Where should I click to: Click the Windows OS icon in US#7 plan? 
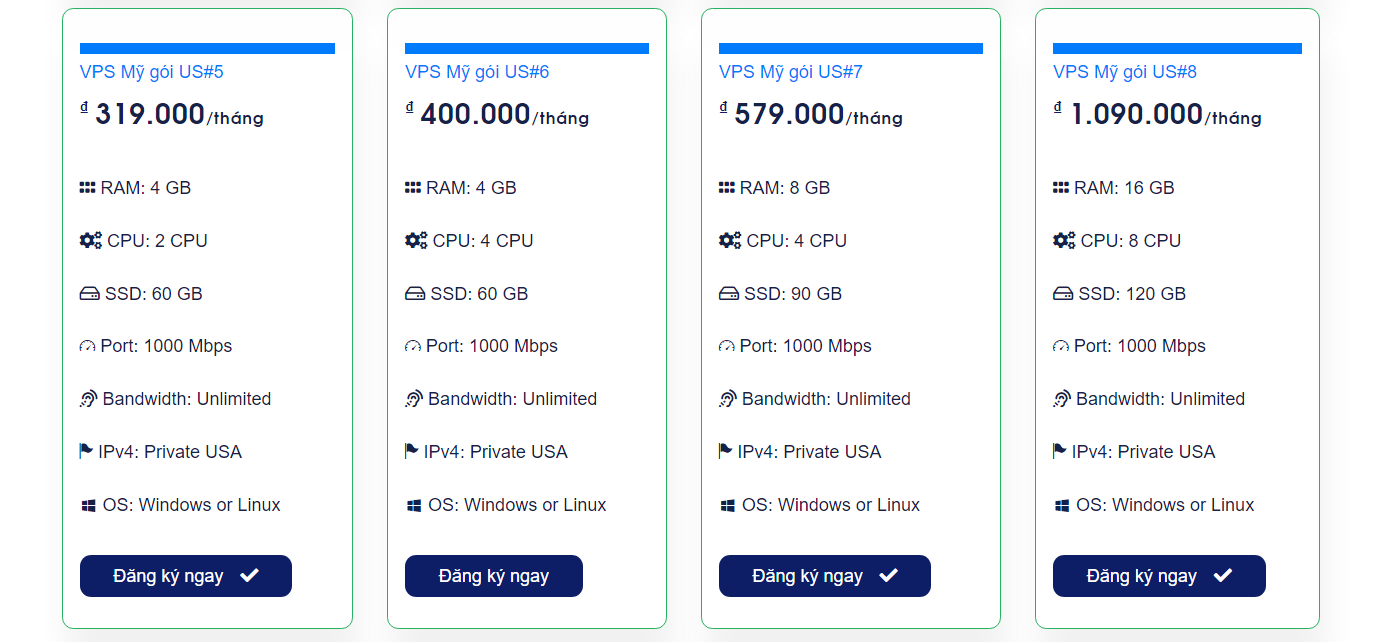click(x=728, y=506)
